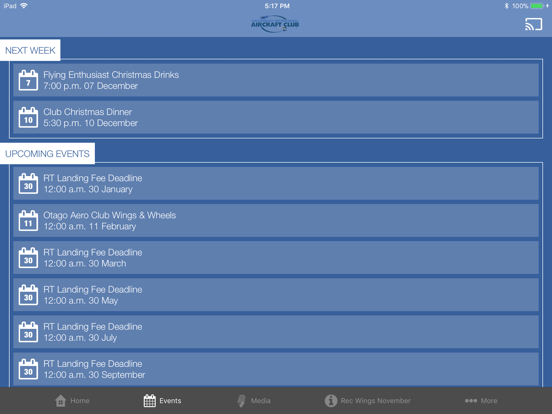Image resolution: width=552 pixels, height=414 pixels.
Task: Tap '7:00 p.m. 07 December' time text
Action: [x=90, y=86]
